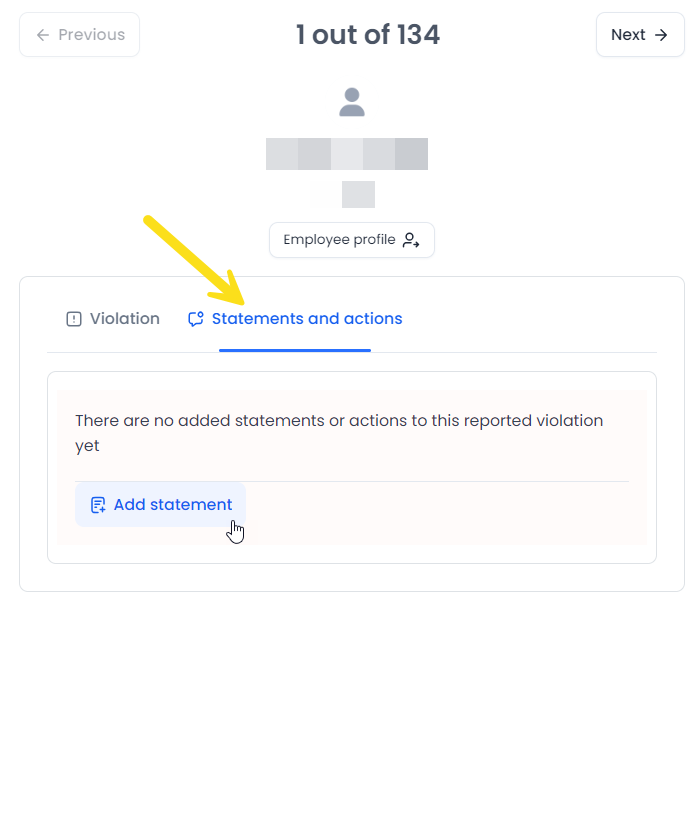
Task: Click the divider line above Add statement
Action: [352, 481]
